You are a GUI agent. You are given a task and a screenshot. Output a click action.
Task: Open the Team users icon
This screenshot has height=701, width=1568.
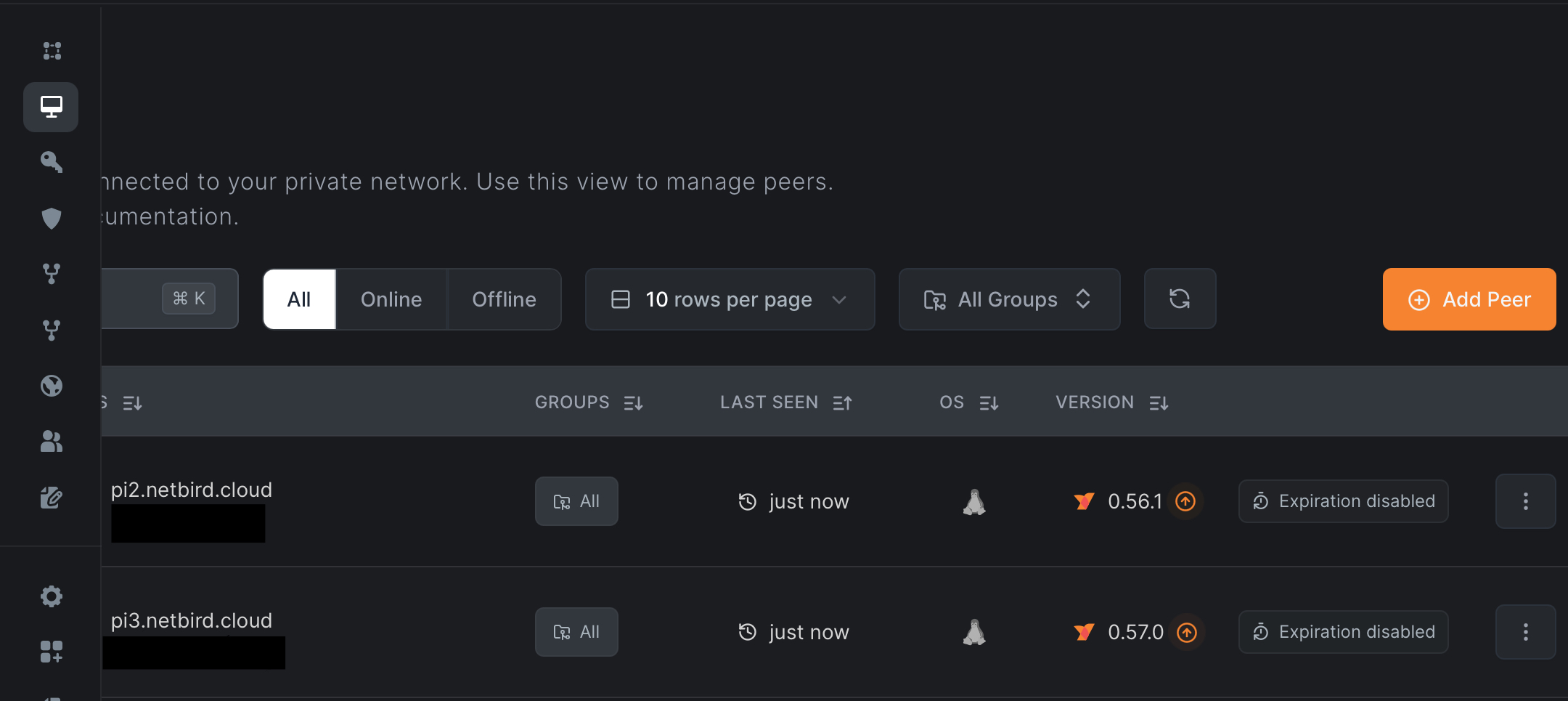click(x=51, y=441)
